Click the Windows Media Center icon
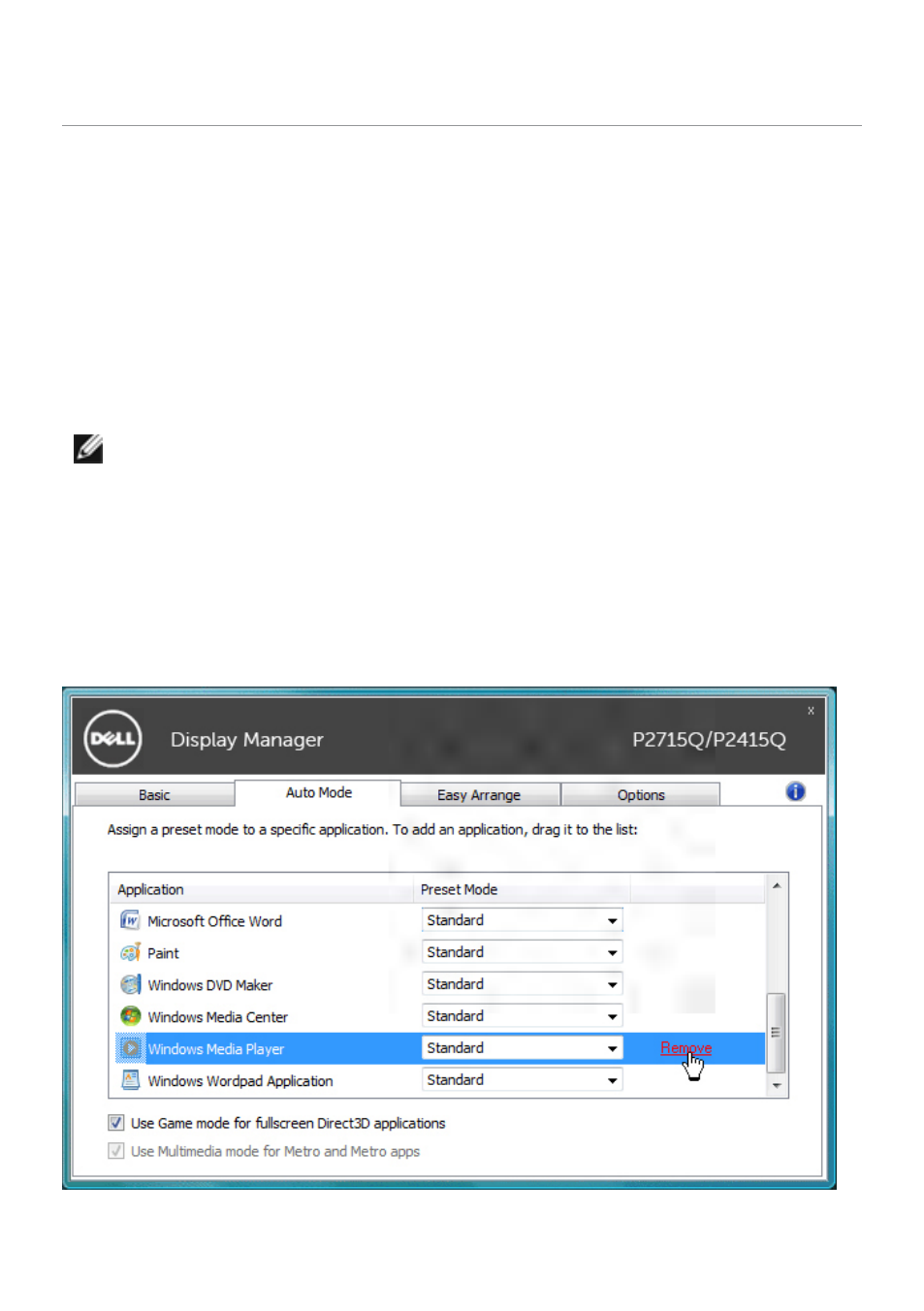924x1311 pixels. coord(130,1016)
